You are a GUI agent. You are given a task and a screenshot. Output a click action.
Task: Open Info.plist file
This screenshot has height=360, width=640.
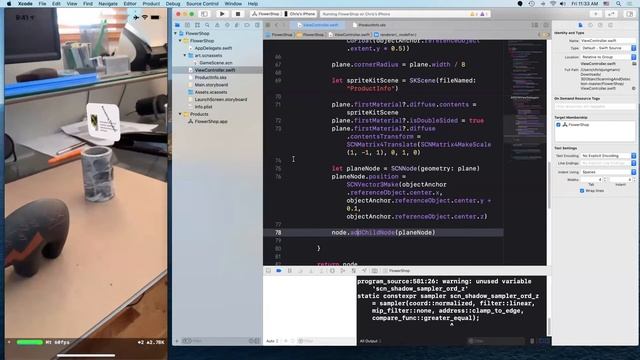tap(203, 107)
